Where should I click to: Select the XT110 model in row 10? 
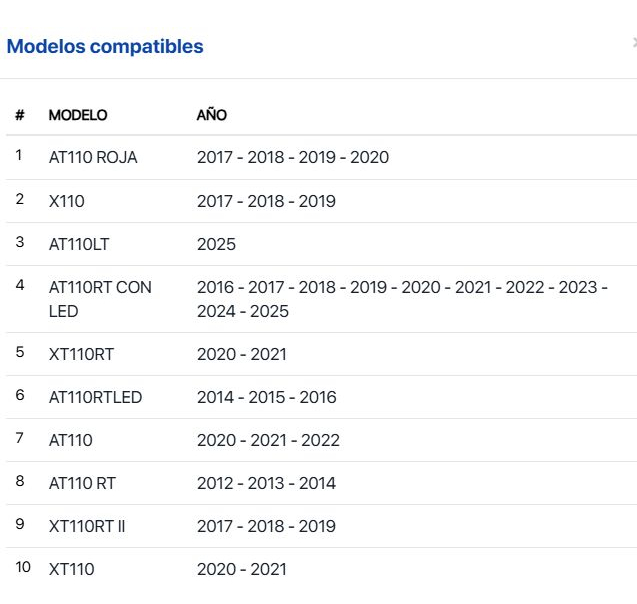(x=72, y=569)
